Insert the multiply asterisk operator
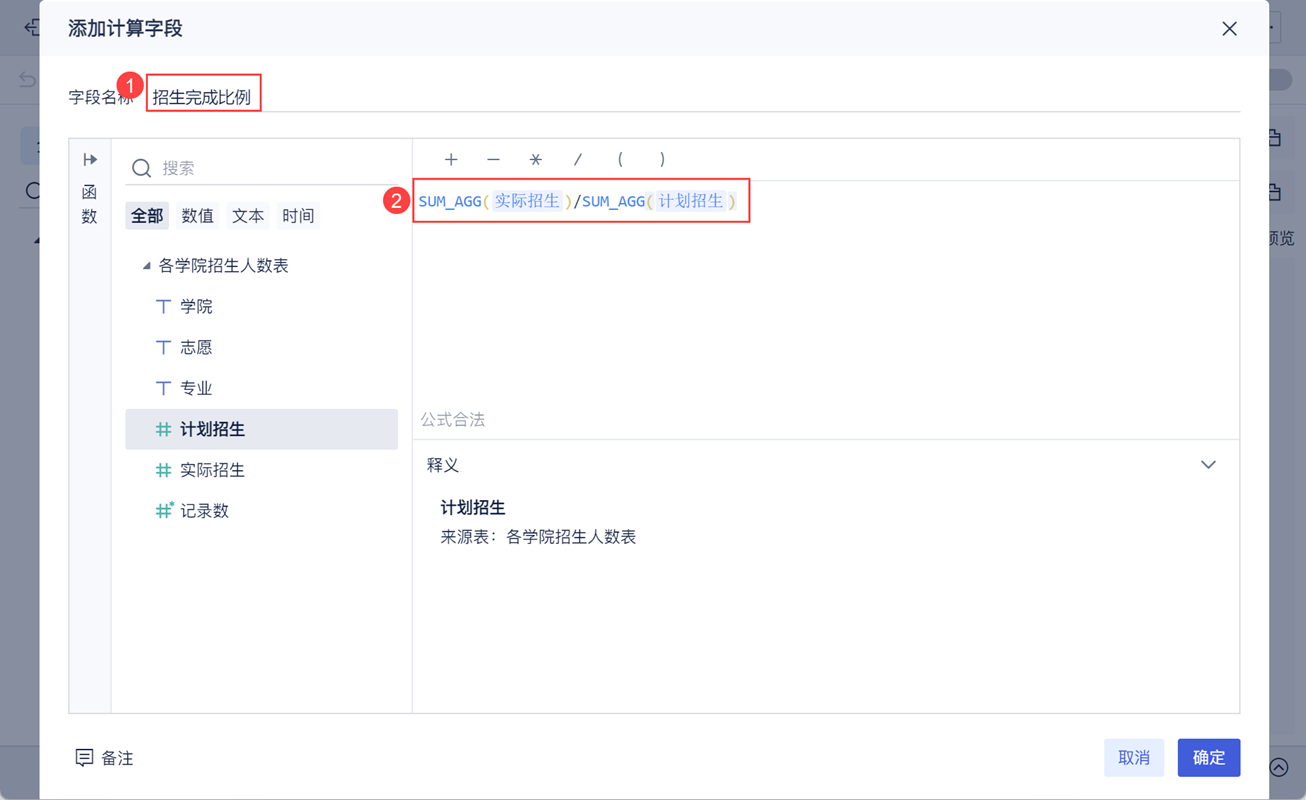Image resolution: width=1306 pixels, height=800 pixels. (x=536, y=160)
